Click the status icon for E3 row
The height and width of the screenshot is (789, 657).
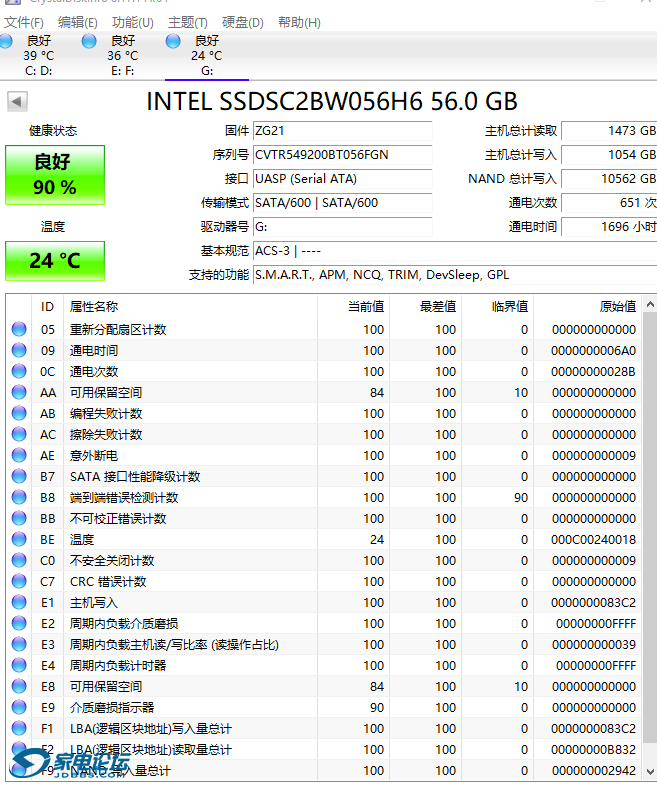19,644
